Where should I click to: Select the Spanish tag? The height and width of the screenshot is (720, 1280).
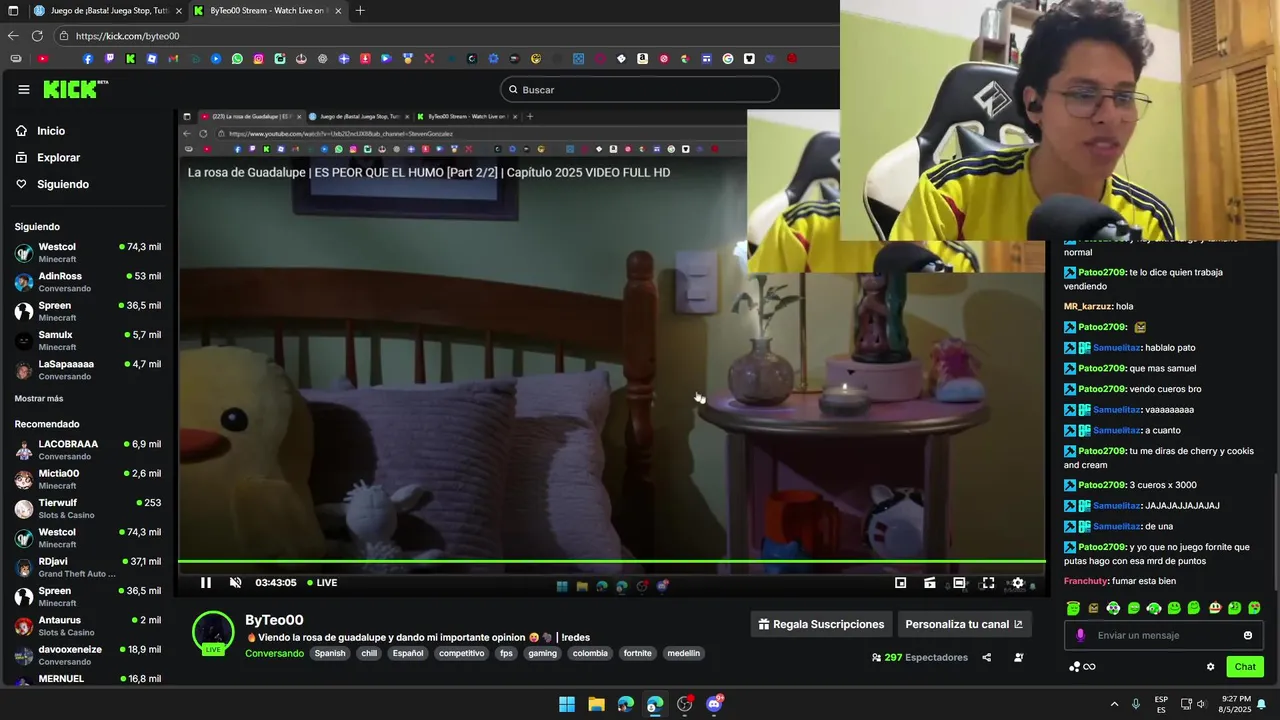330,653
